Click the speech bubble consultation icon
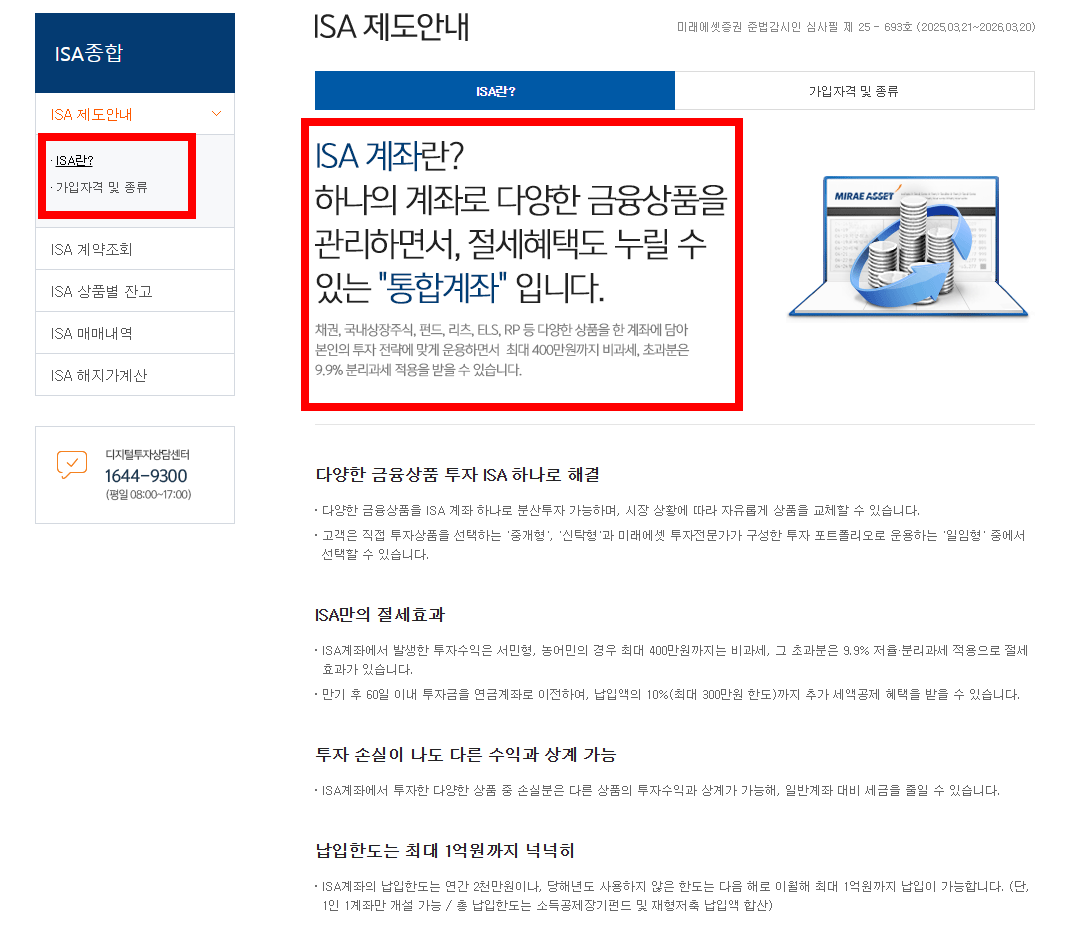The width and height of the screenshot is (1072, 925). 72,464
